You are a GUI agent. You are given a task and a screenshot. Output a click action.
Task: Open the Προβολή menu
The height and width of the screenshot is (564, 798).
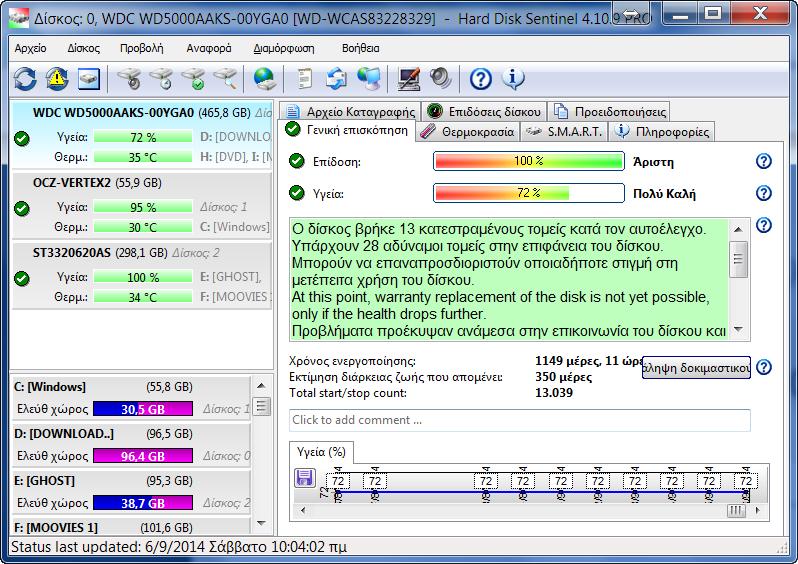tap(141, 48)
